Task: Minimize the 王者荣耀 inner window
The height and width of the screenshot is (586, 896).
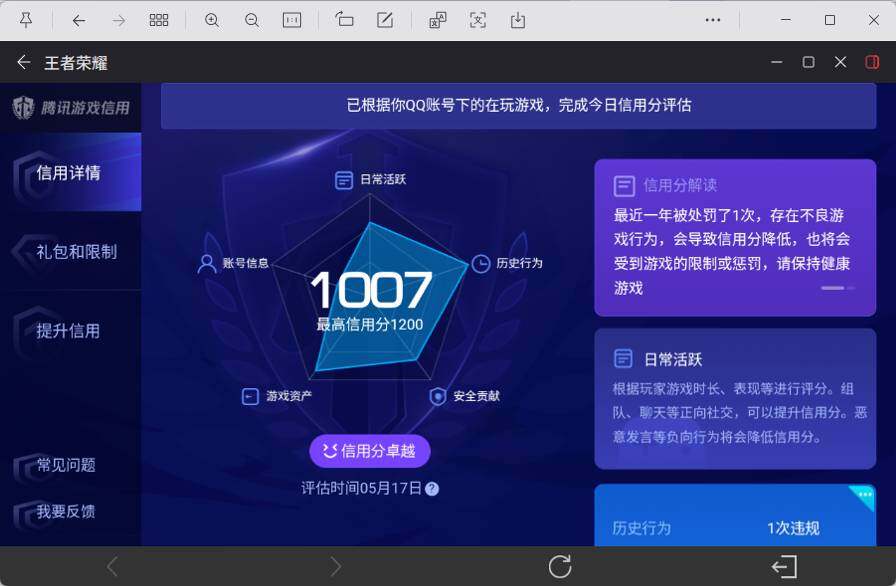Action: pos(777,62)
